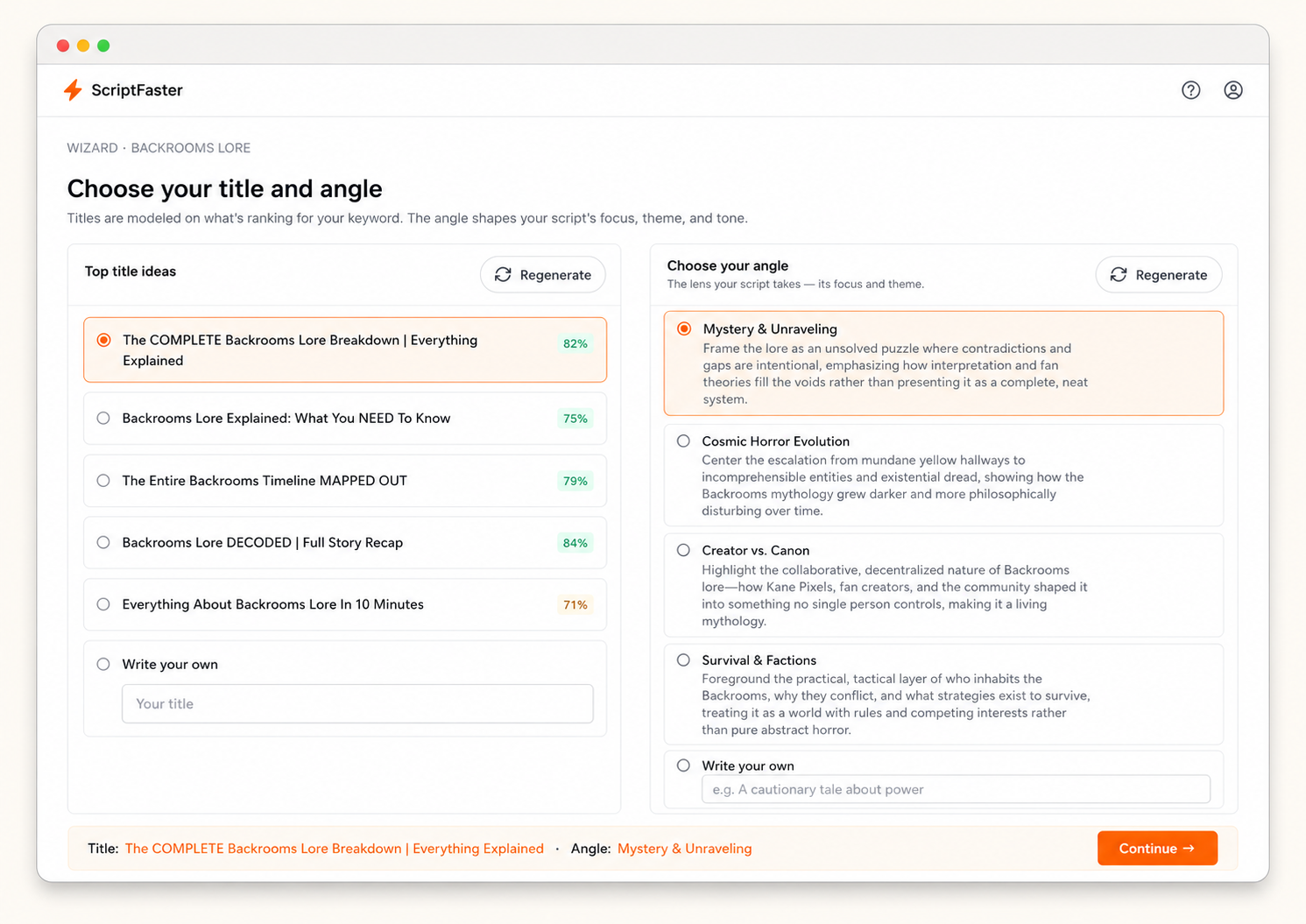Image resolution: width=1306 pixels, height=924 pixels.
Task: Select 'The Entire Backrooms Timeline MAPPED OUT' radio
Action: pos(103,481)
